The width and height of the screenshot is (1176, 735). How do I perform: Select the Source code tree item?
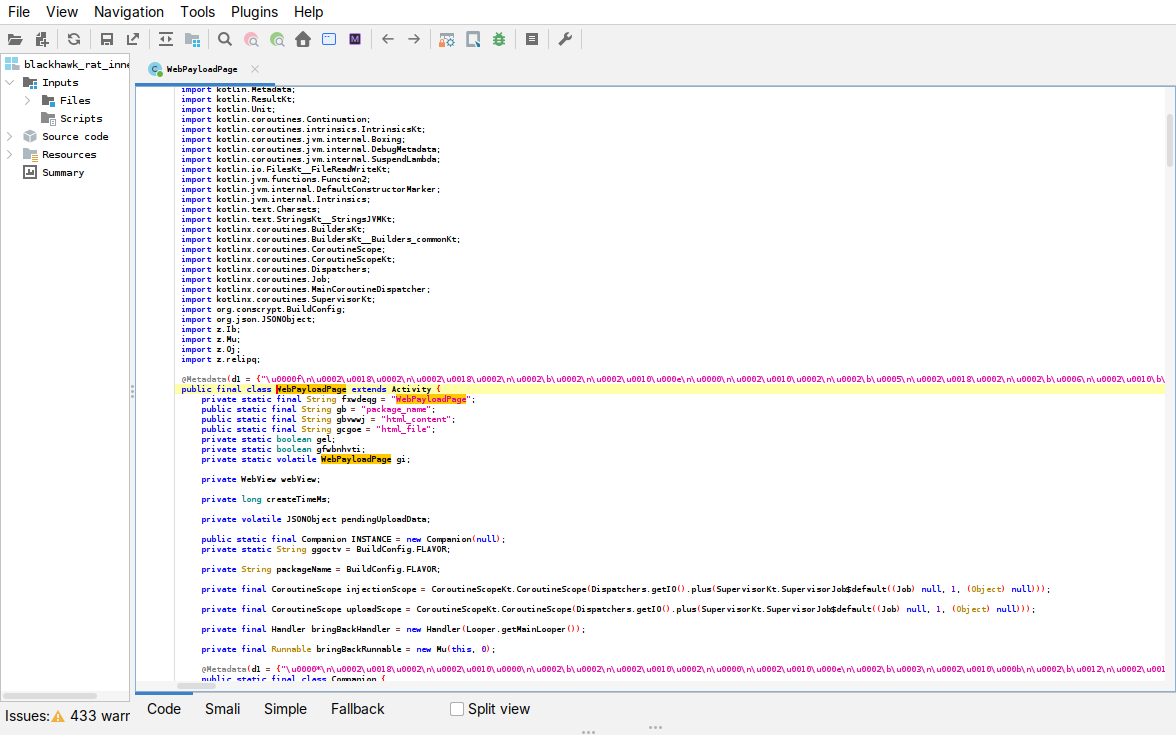pos(75,136)
